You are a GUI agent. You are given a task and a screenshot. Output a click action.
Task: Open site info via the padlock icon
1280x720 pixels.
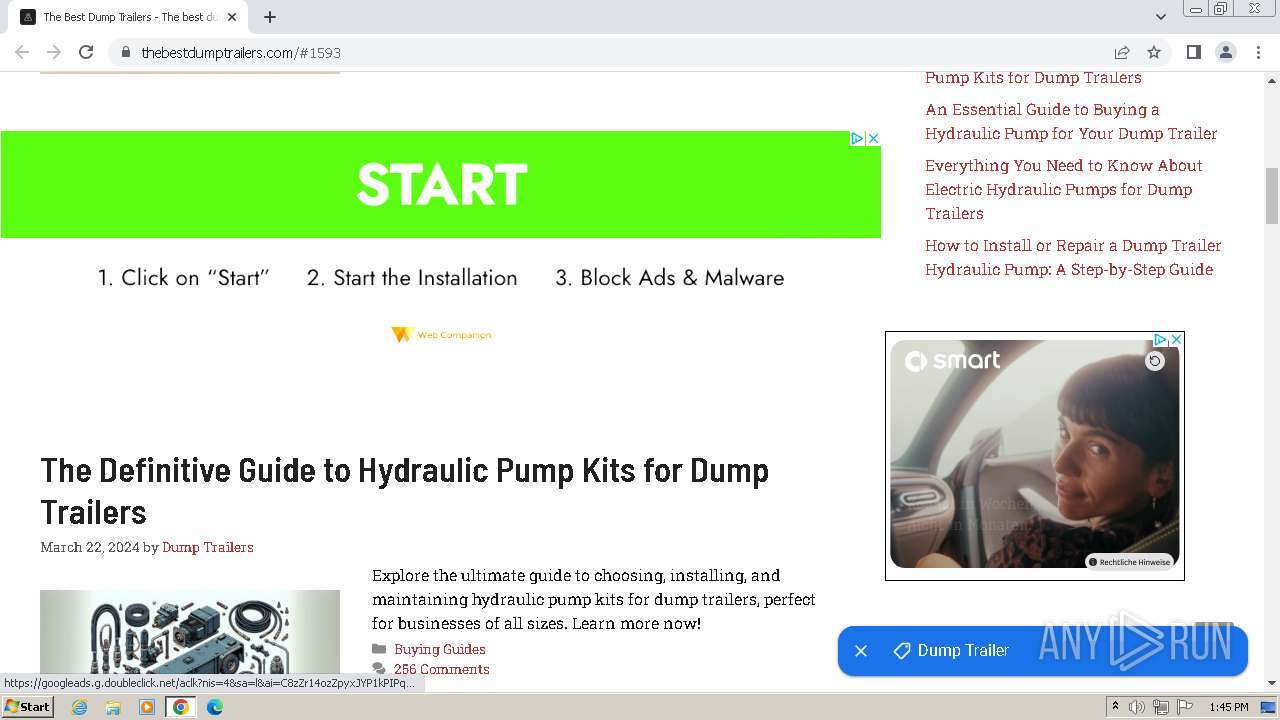click(125, 52)
